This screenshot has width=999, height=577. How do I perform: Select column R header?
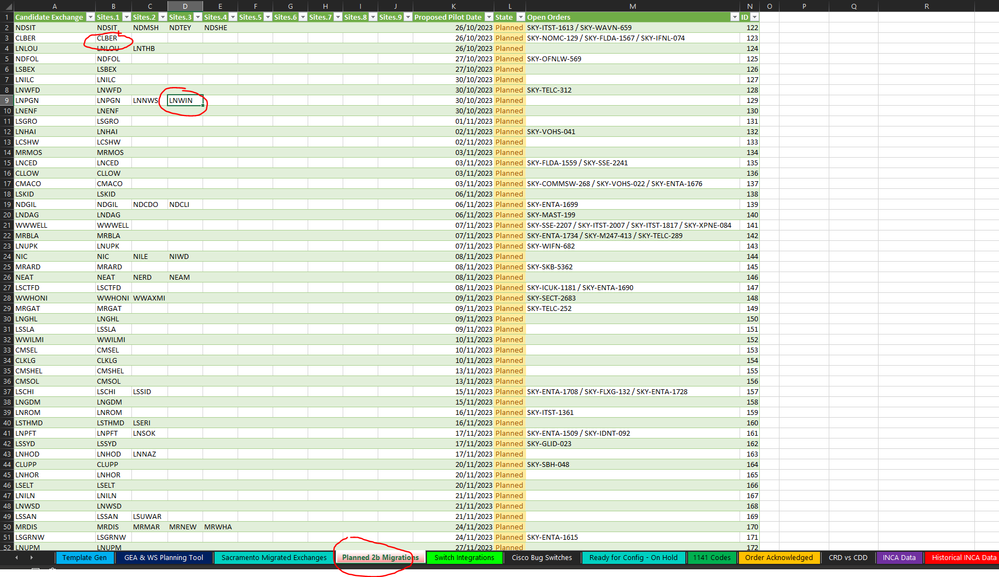(926, 6)
